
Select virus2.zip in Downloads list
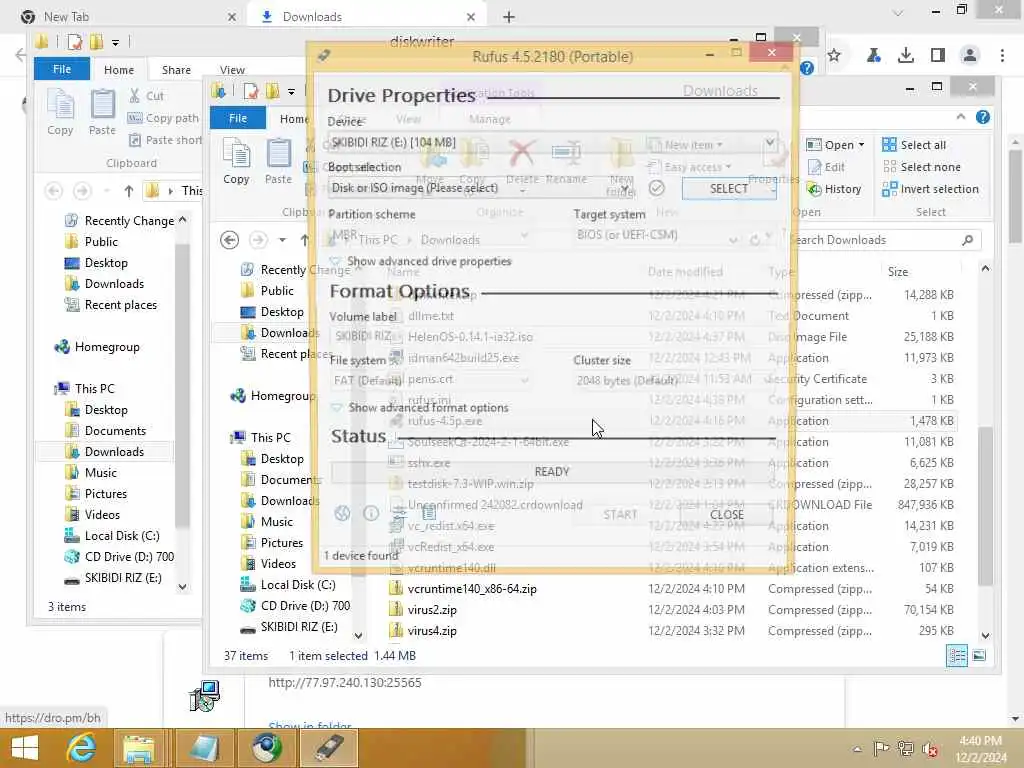click(431, 610)
